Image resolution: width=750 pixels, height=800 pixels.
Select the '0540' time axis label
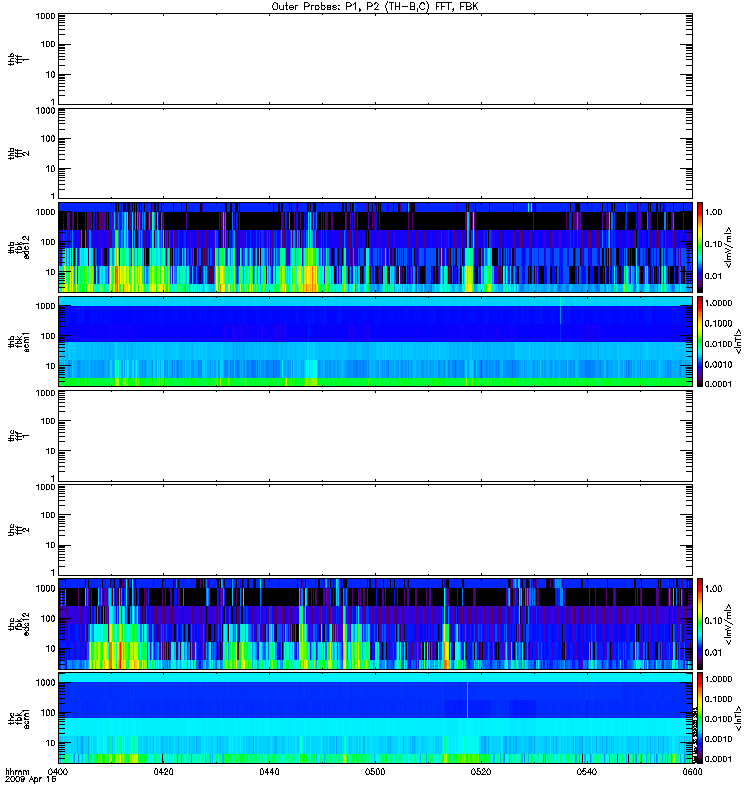click(587, 771)
